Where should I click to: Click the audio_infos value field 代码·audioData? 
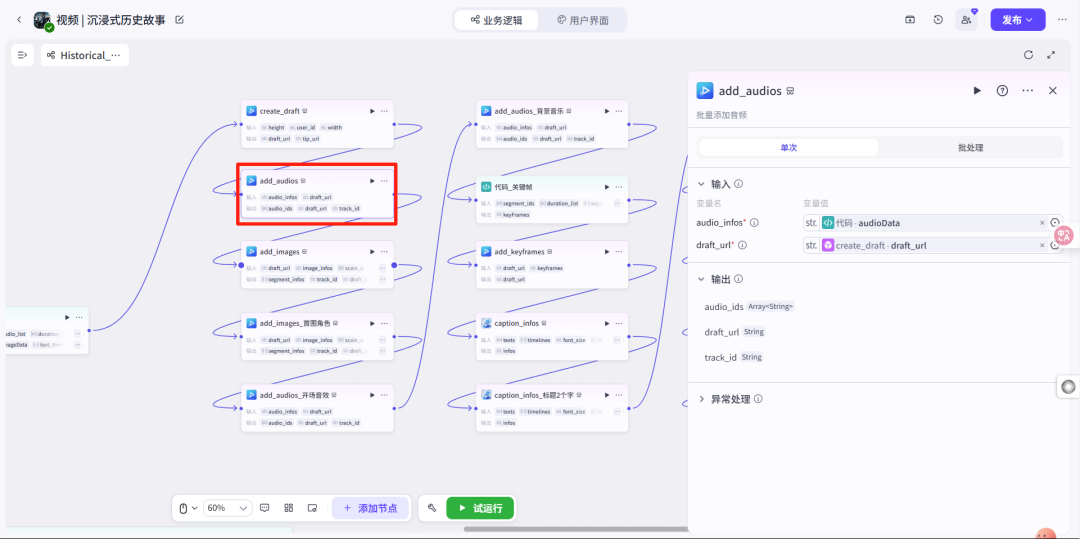[927, 222]
